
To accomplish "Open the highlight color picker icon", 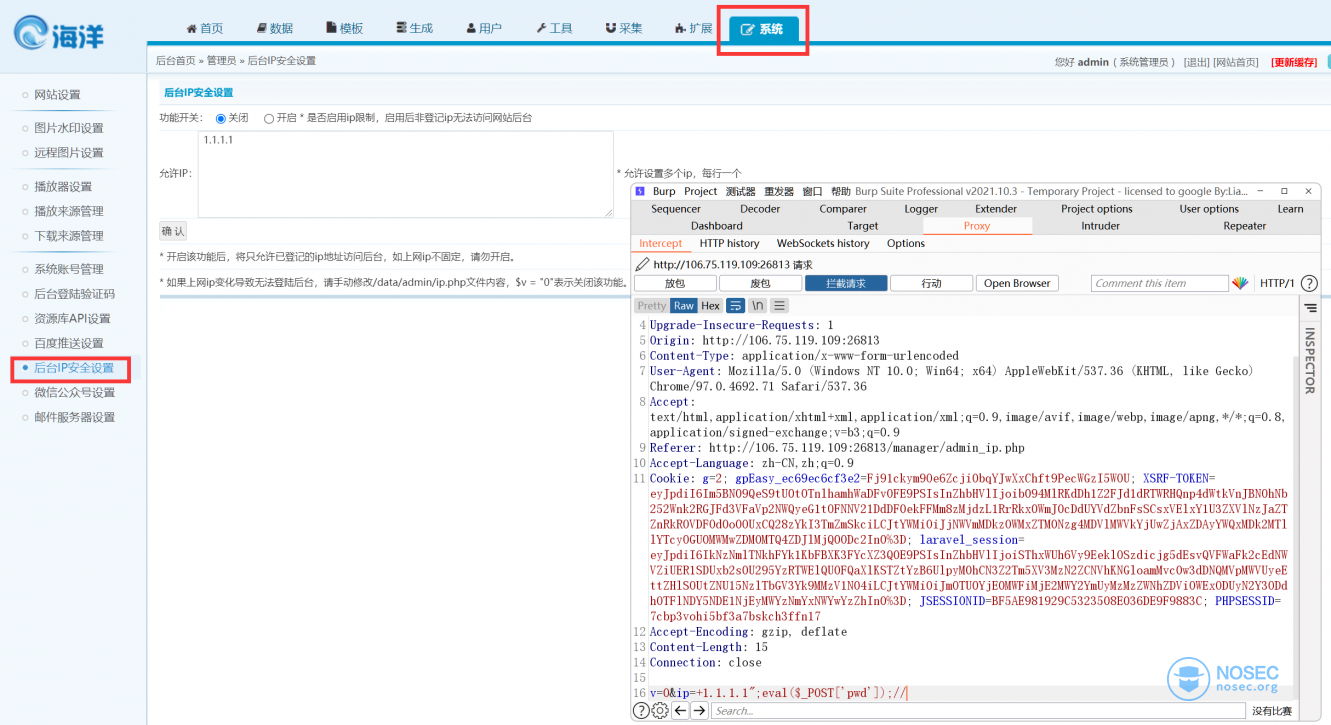I will click(x=1240, y=283).
